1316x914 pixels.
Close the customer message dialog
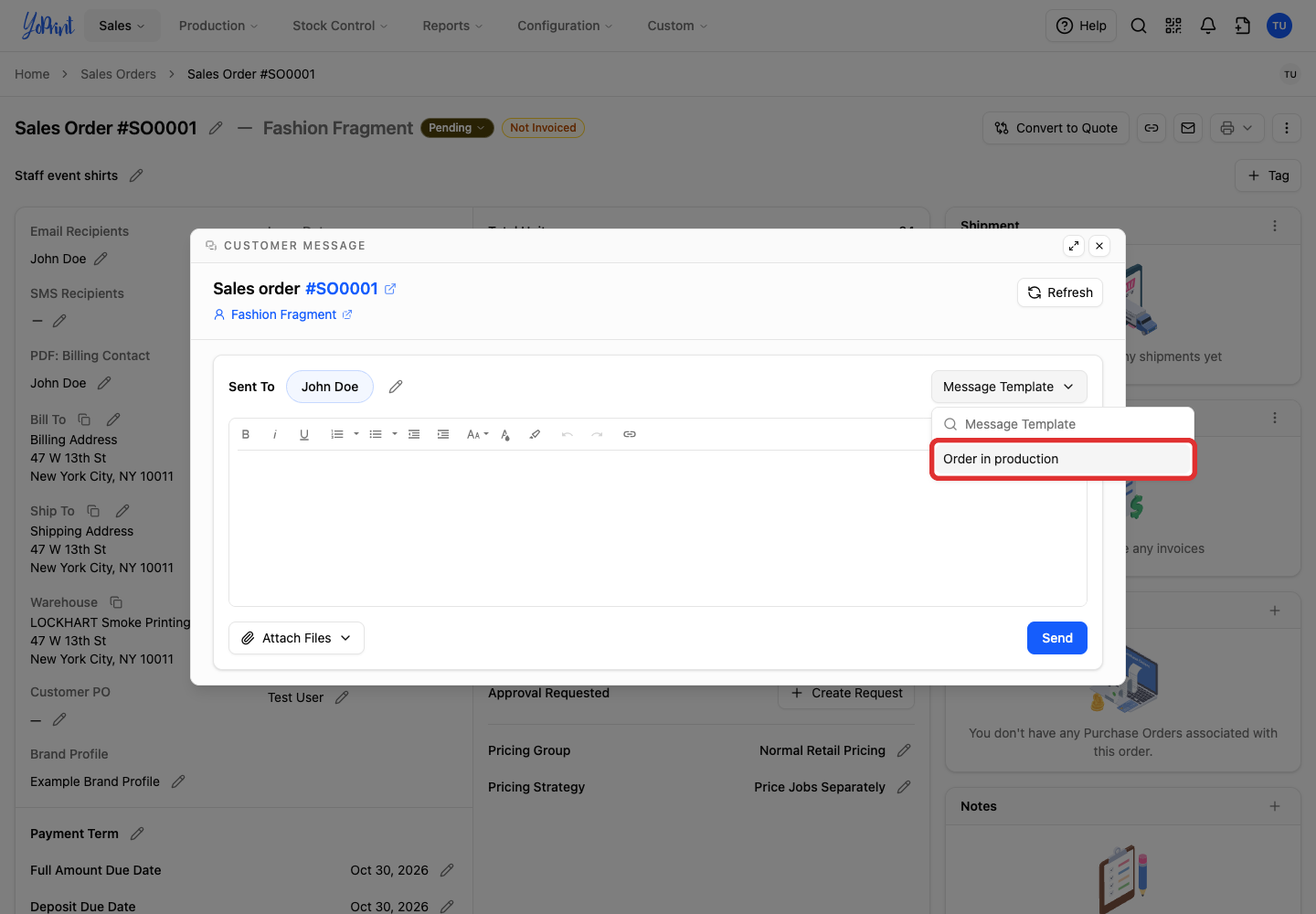[x=1099, y=246]
